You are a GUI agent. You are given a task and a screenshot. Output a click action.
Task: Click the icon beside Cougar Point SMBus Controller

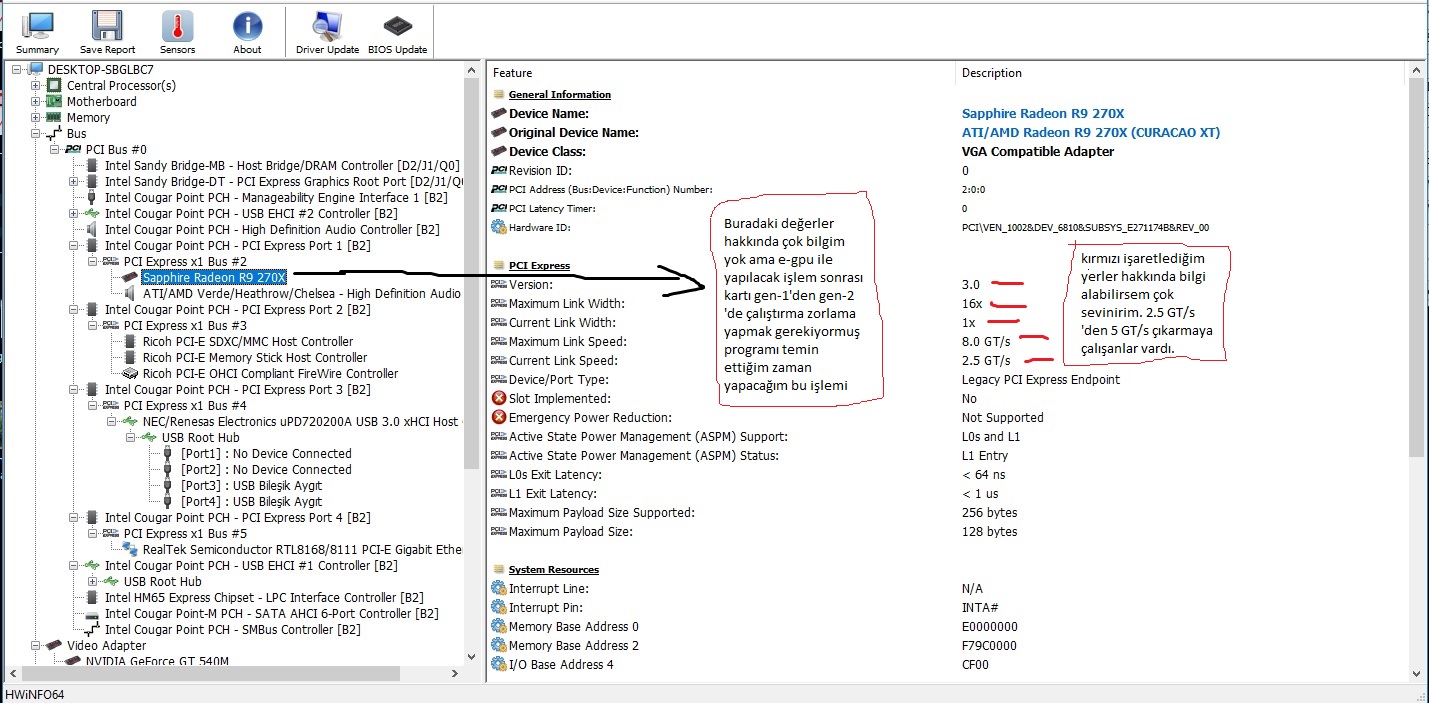pos(93,629)
